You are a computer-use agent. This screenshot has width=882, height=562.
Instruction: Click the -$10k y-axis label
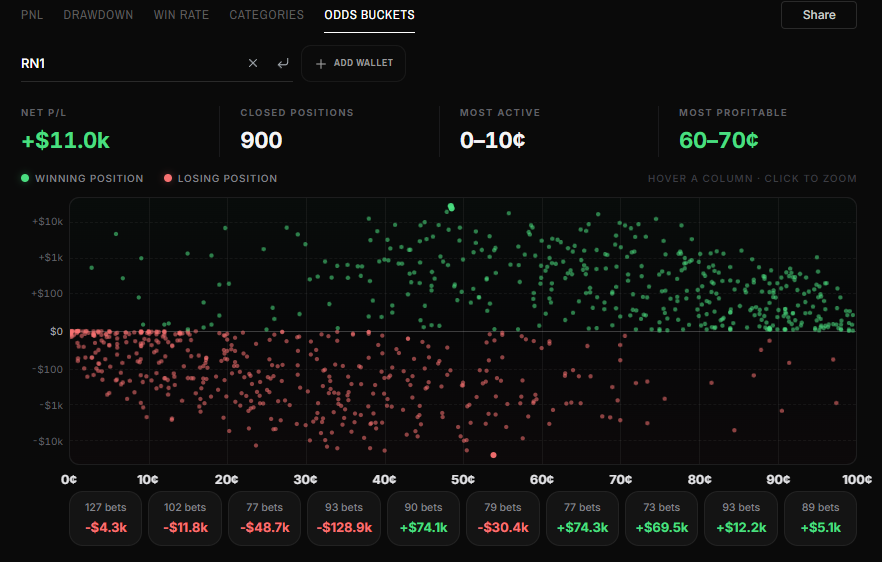tap(47, 442)
